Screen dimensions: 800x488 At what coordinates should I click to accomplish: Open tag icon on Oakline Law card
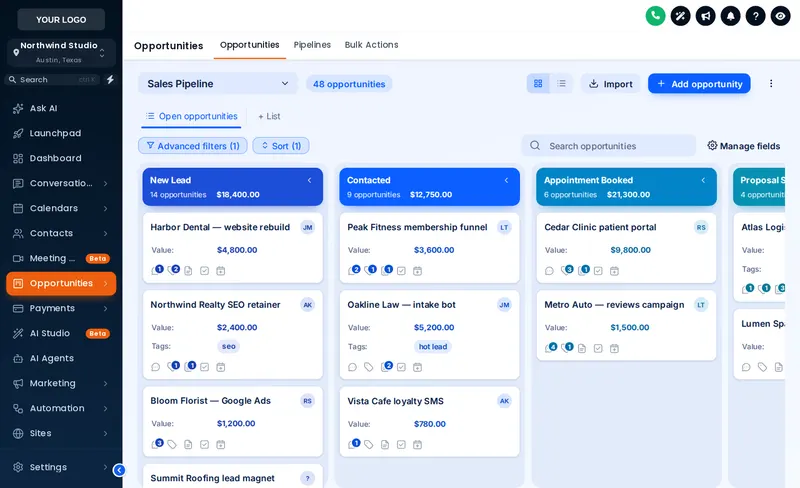368,367
